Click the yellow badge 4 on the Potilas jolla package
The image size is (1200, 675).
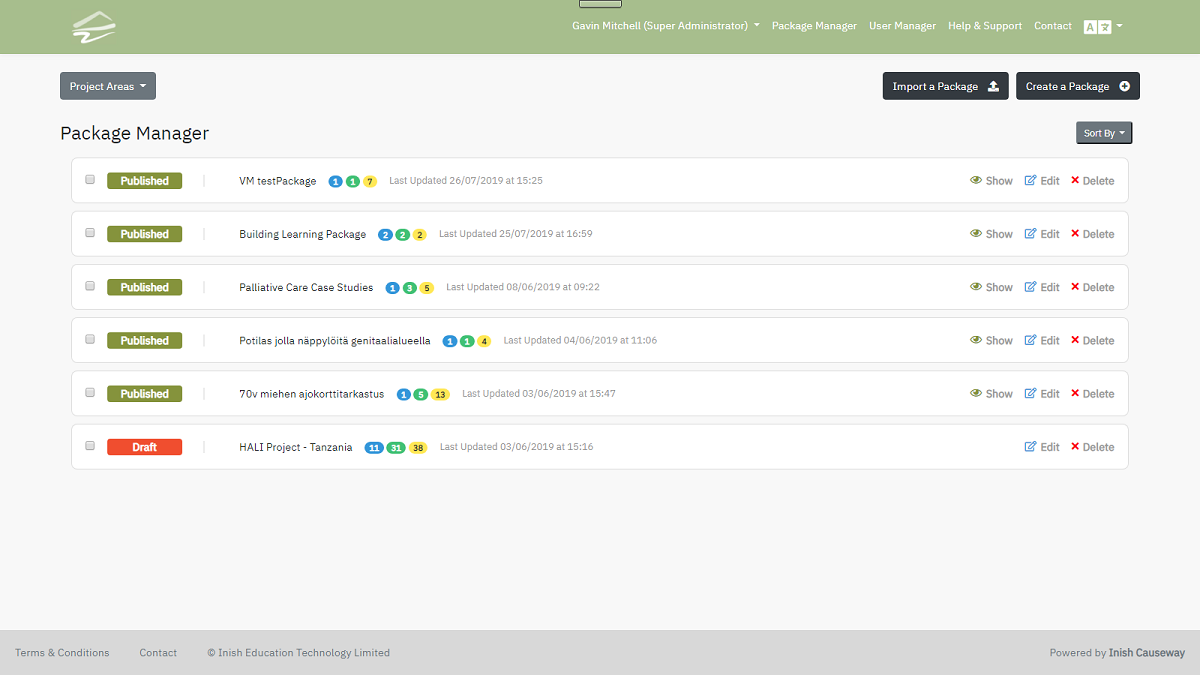484,341
